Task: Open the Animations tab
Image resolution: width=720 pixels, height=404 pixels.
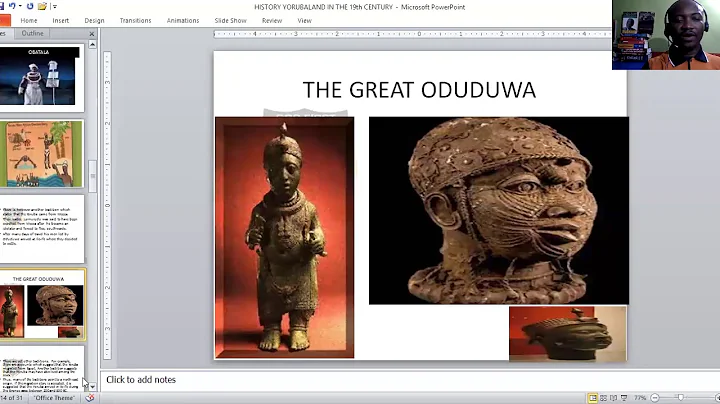Action: coord(183,21)
